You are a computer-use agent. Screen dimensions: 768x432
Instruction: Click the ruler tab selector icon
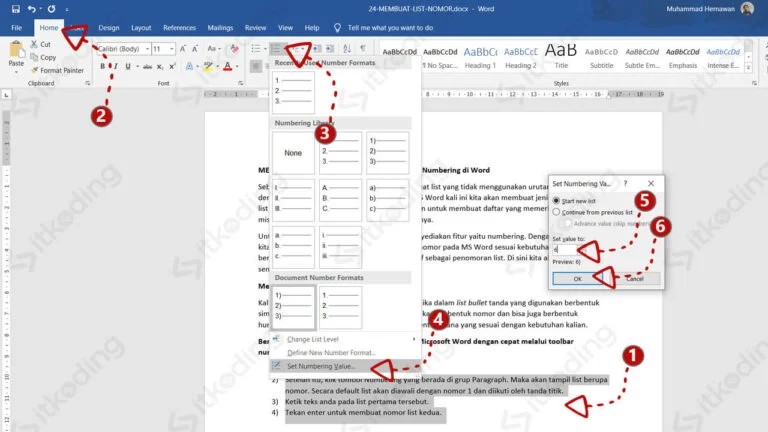[x=6, y=95]
